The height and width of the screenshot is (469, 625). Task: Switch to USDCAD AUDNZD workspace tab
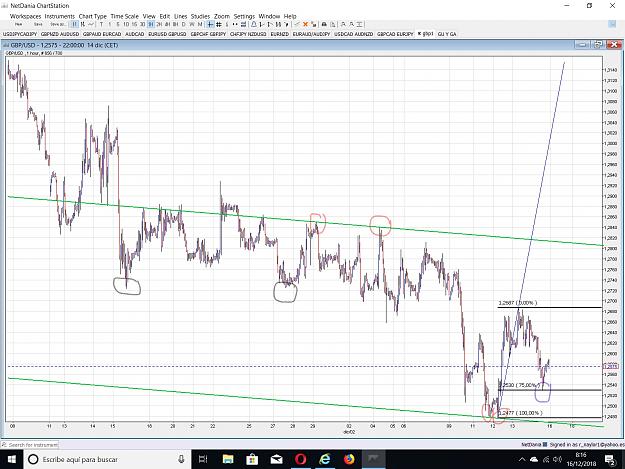[x=354, y=34]
